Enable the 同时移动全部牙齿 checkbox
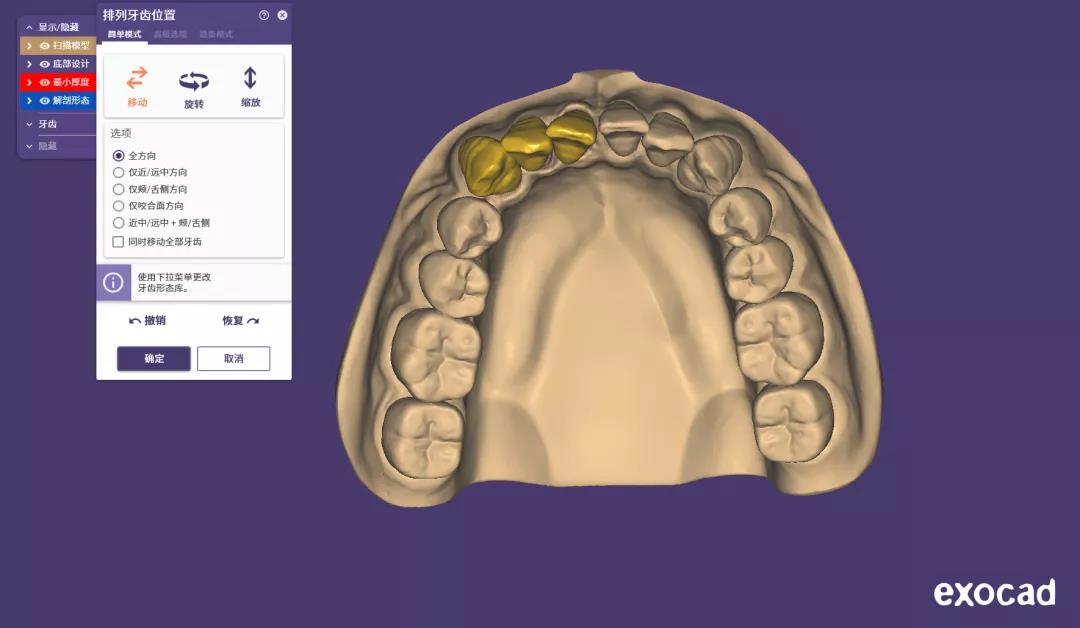 point(118,242)
